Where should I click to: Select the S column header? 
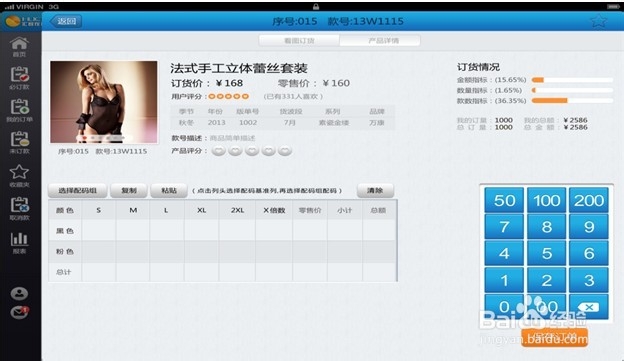(x=99, y=210)
